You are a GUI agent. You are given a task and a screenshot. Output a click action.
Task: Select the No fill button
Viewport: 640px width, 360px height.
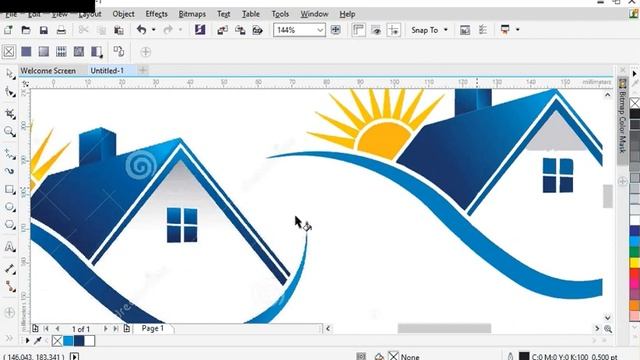(9, 51)
